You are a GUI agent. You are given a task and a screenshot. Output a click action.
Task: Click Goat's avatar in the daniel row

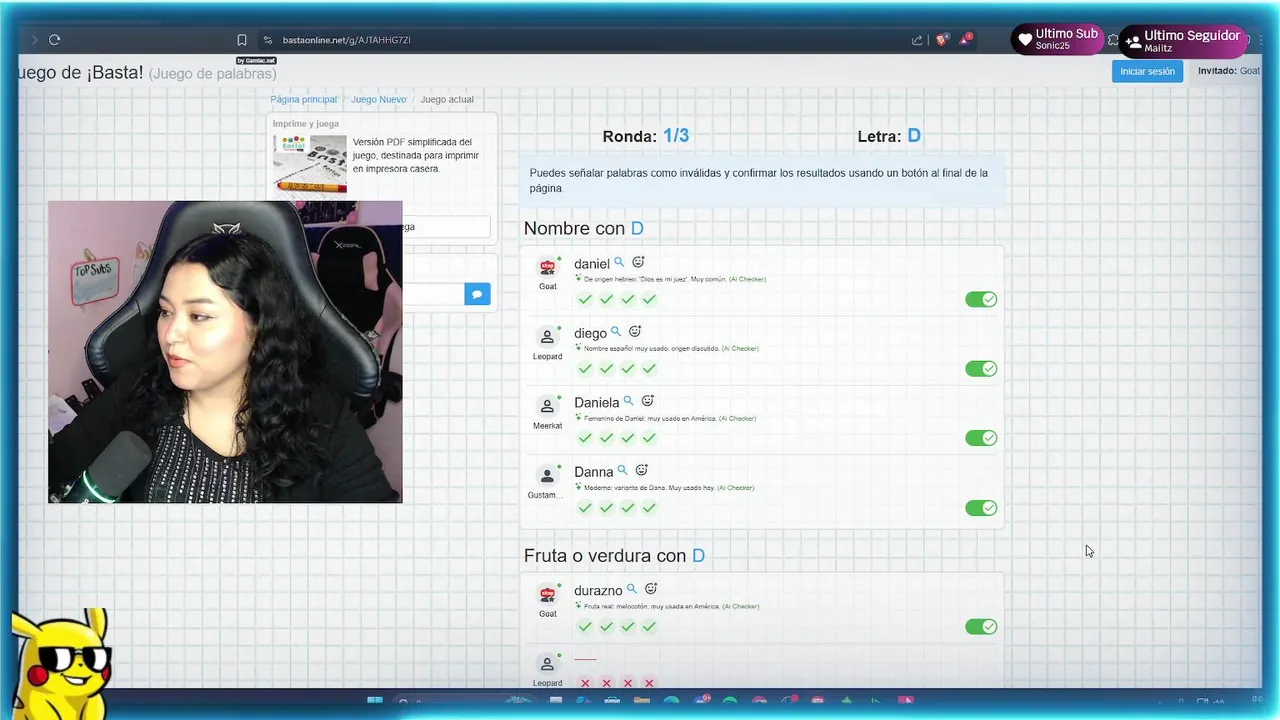(547, 267)
